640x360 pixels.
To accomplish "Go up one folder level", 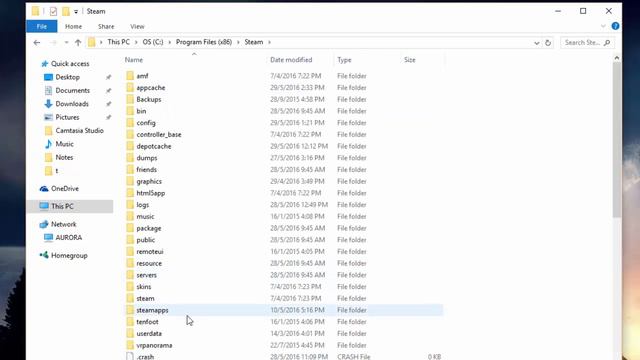I will [x=78, y=42].
